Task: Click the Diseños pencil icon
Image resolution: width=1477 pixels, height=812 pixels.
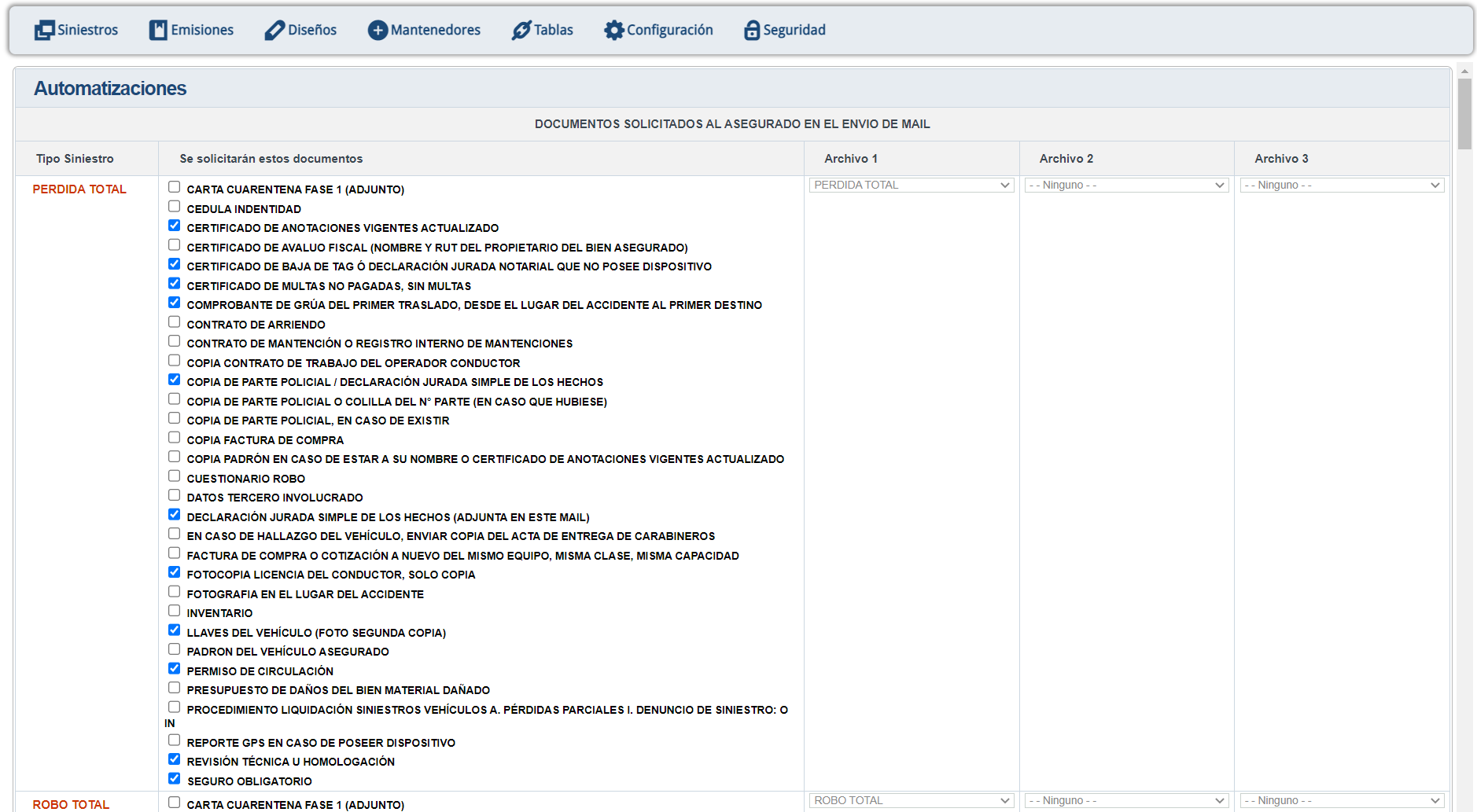Action: (274, 31)
